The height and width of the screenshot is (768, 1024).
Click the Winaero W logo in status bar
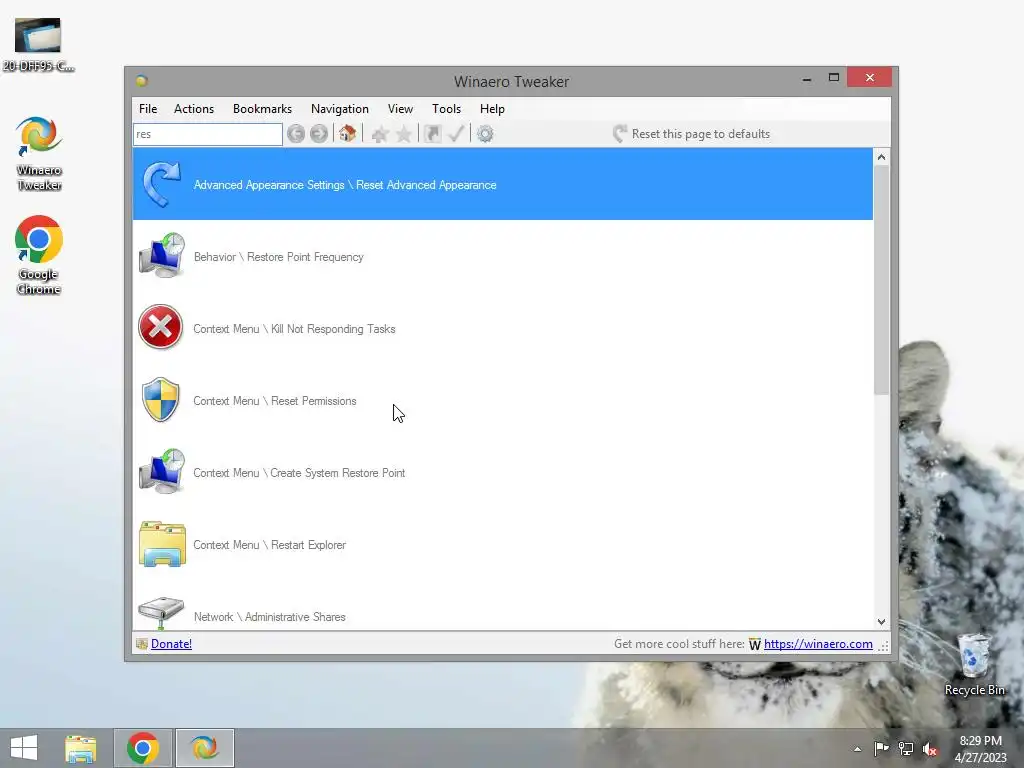click(x=755, y=645)
